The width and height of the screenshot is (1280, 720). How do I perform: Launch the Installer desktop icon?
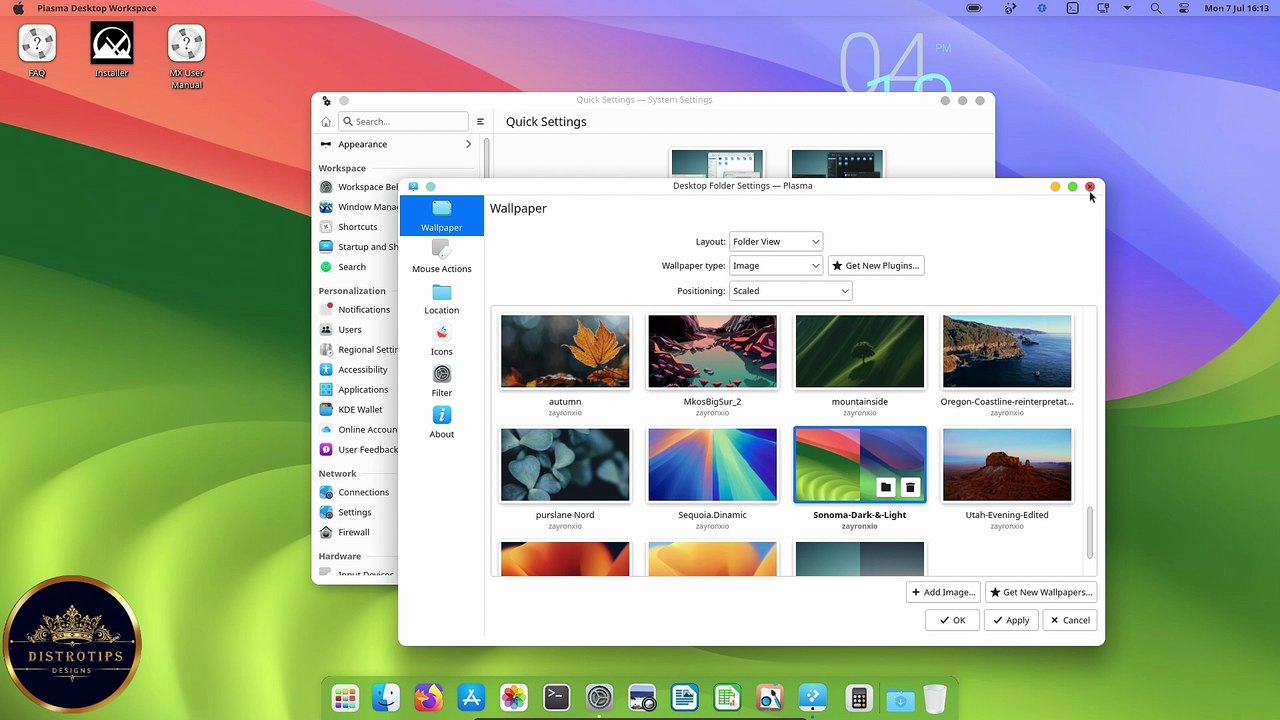click(112, 51)
